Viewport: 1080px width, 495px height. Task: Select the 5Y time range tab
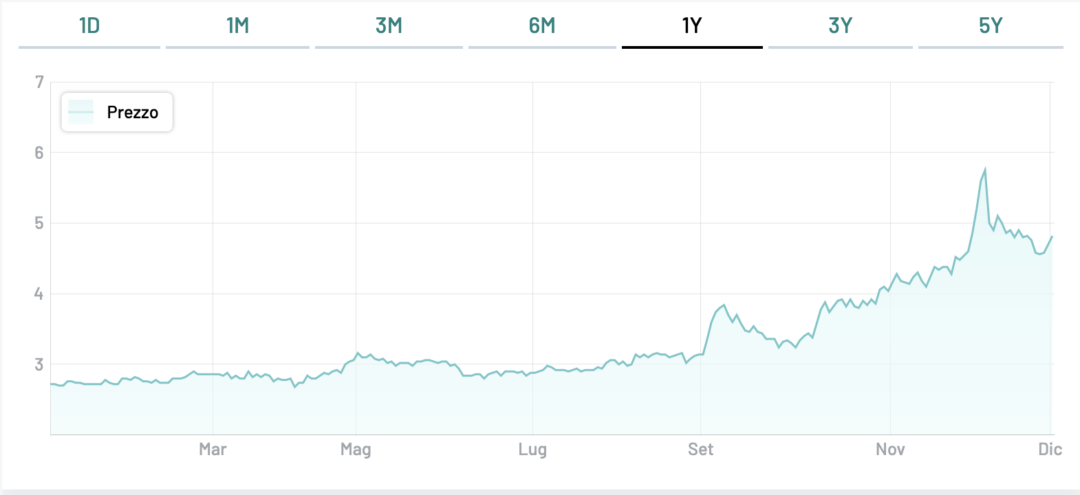click(990, 25)
